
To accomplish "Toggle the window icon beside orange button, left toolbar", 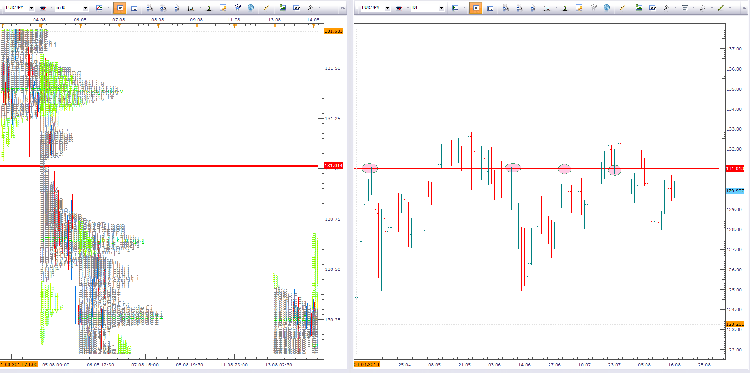I will tap(134, 9).
